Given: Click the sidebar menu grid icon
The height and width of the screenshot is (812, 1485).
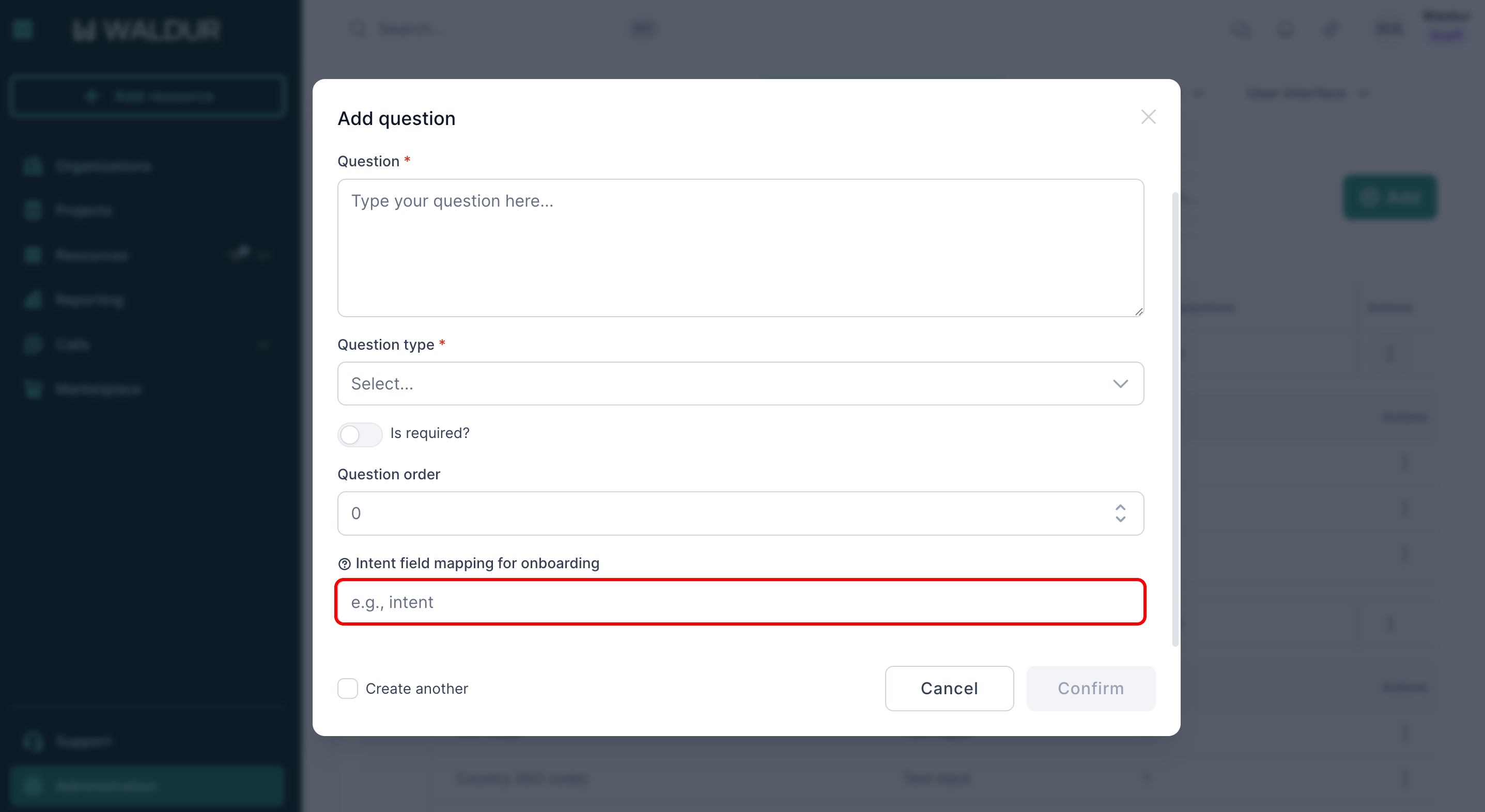Looking at the screenshot, I should coord(22,29).
